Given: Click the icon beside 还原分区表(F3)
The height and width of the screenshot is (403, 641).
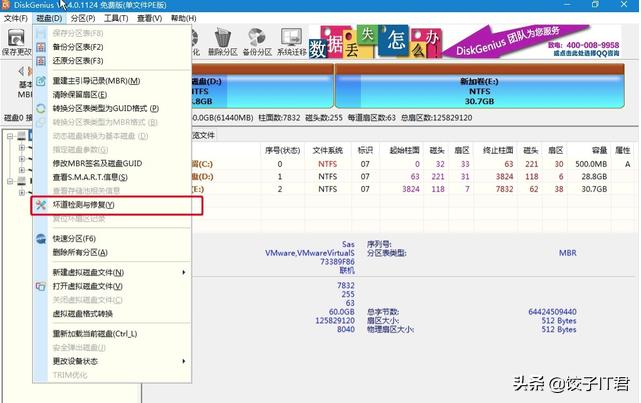Looking at the screenshot, I should pyautogui.click(x=41, y=61).
